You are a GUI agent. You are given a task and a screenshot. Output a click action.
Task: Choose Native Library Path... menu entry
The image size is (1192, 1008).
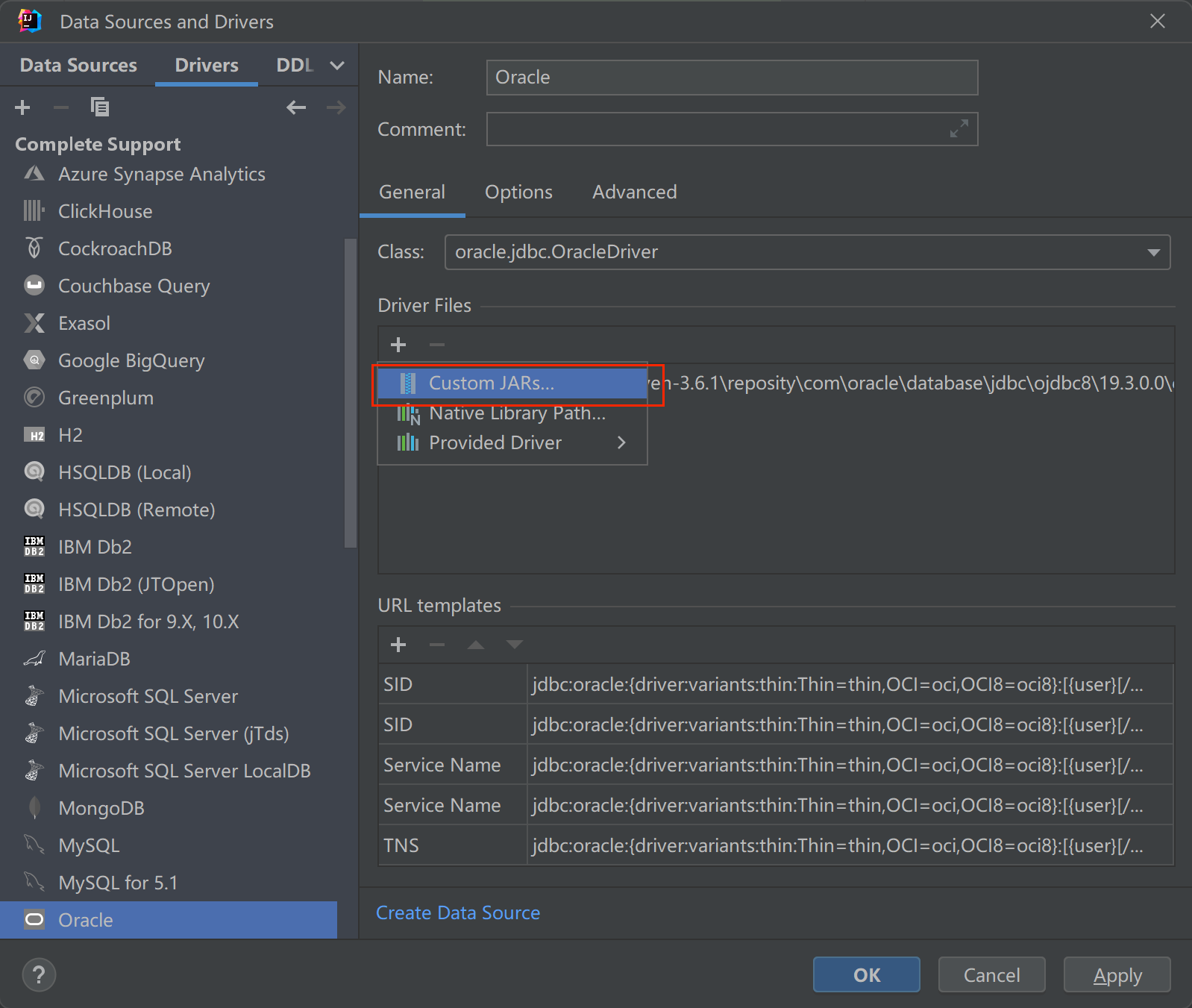pyautogui.click(x=512, y=413)
